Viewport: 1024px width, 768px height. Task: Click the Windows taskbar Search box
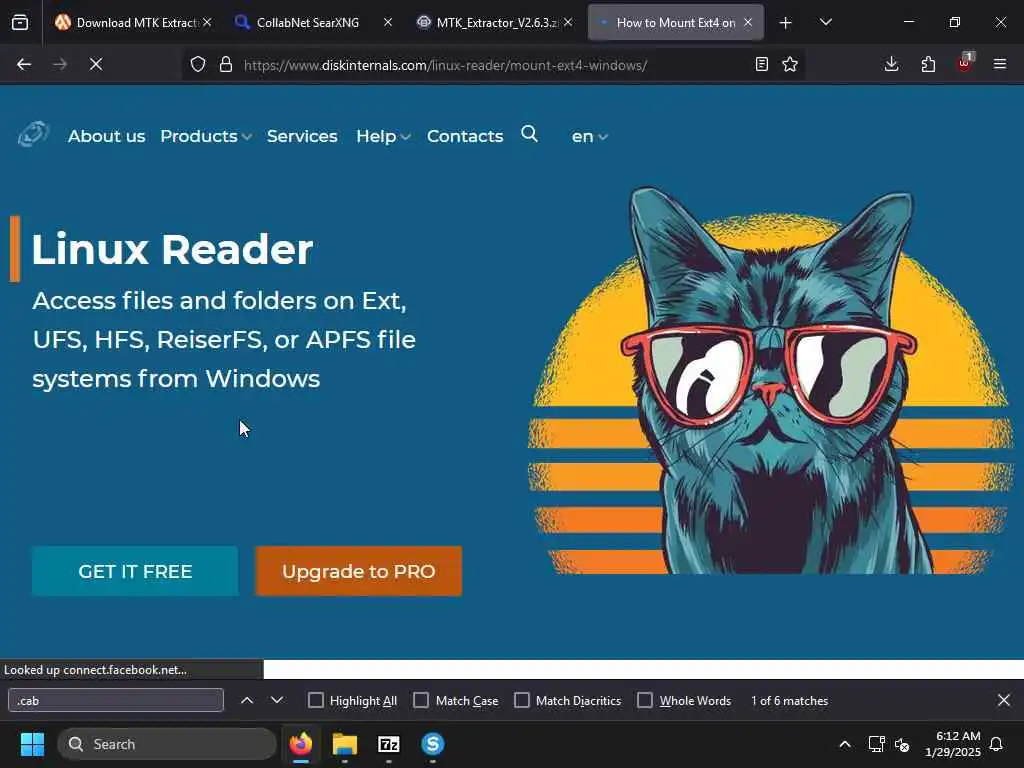(167, 744)
